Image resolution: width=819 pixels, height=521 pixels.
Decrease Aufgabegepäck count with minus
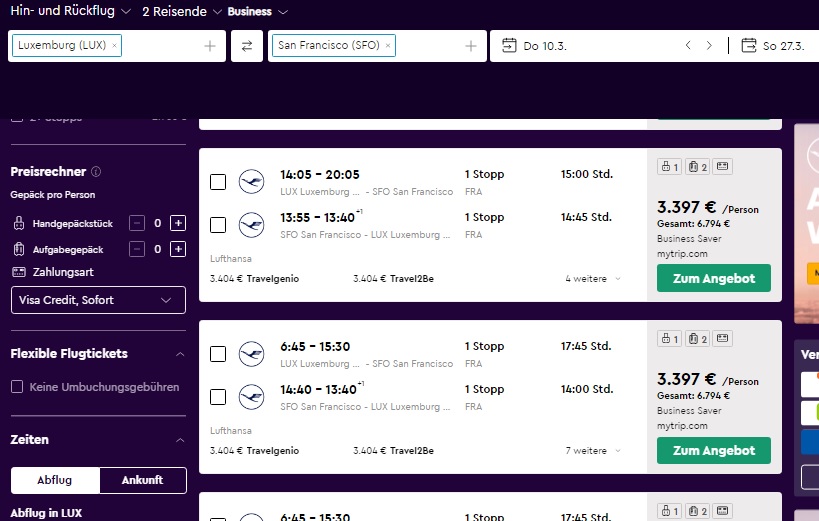138,249
